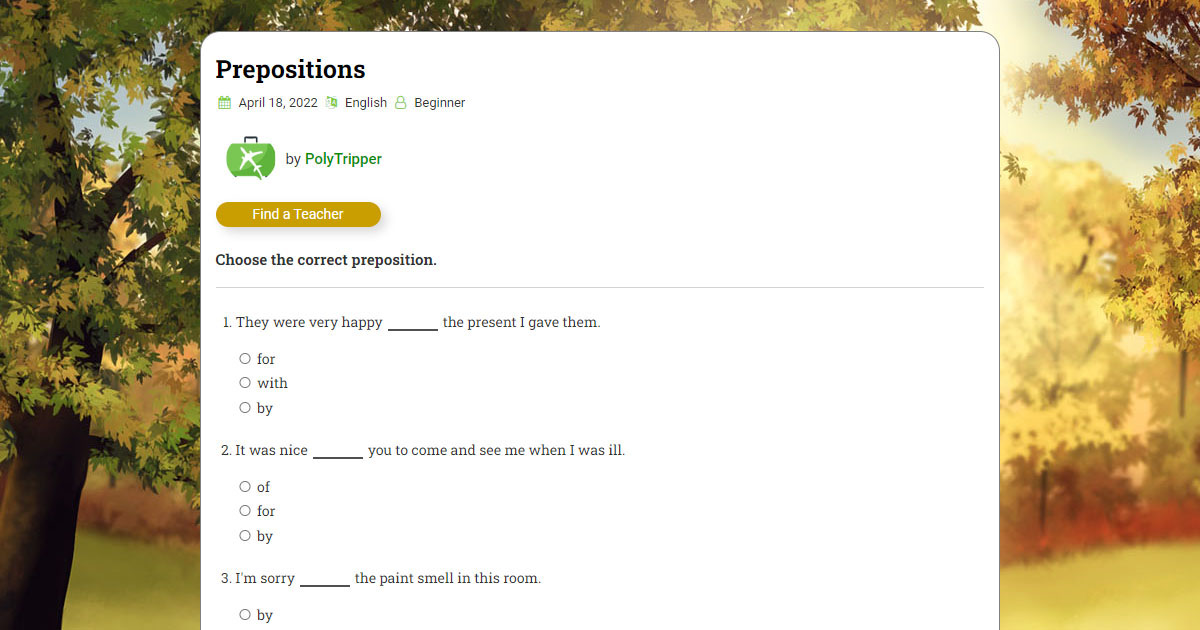Click the PolyTripper suitcase logo
The width and height of the screenshot is (1200, 630).
point(250,158)
